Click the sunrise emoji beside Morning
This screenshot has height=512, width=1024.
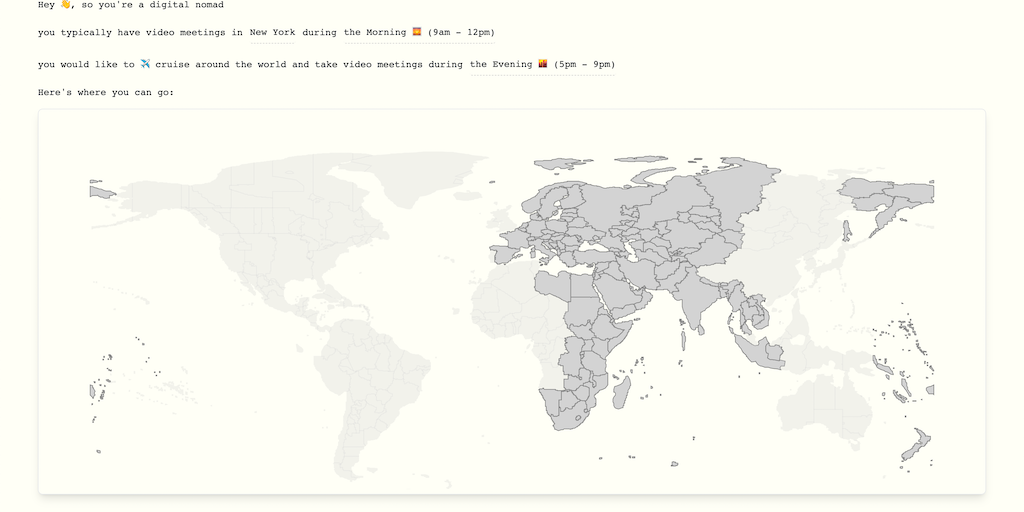(x=417, y=32)
